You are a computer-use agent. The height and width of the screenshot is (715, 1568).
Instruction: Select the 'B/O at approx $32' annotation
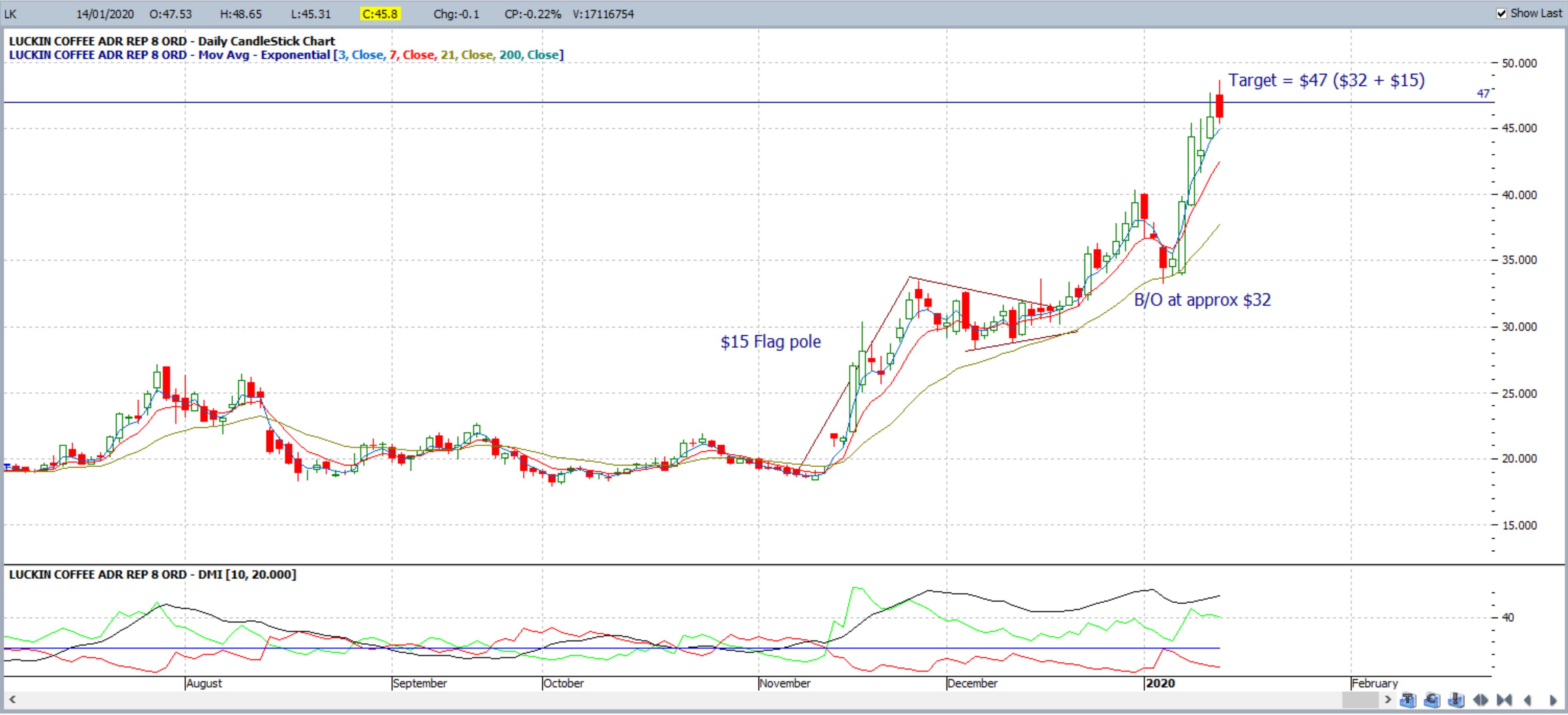[1202, 300]
